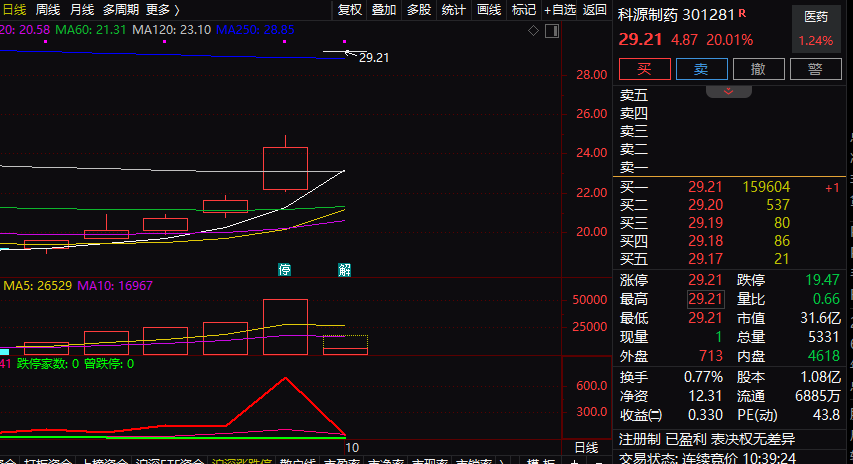This screenshot has height=464, width=853.
Task: Open the 画线 drawing tool
Action: pos(489,10)
